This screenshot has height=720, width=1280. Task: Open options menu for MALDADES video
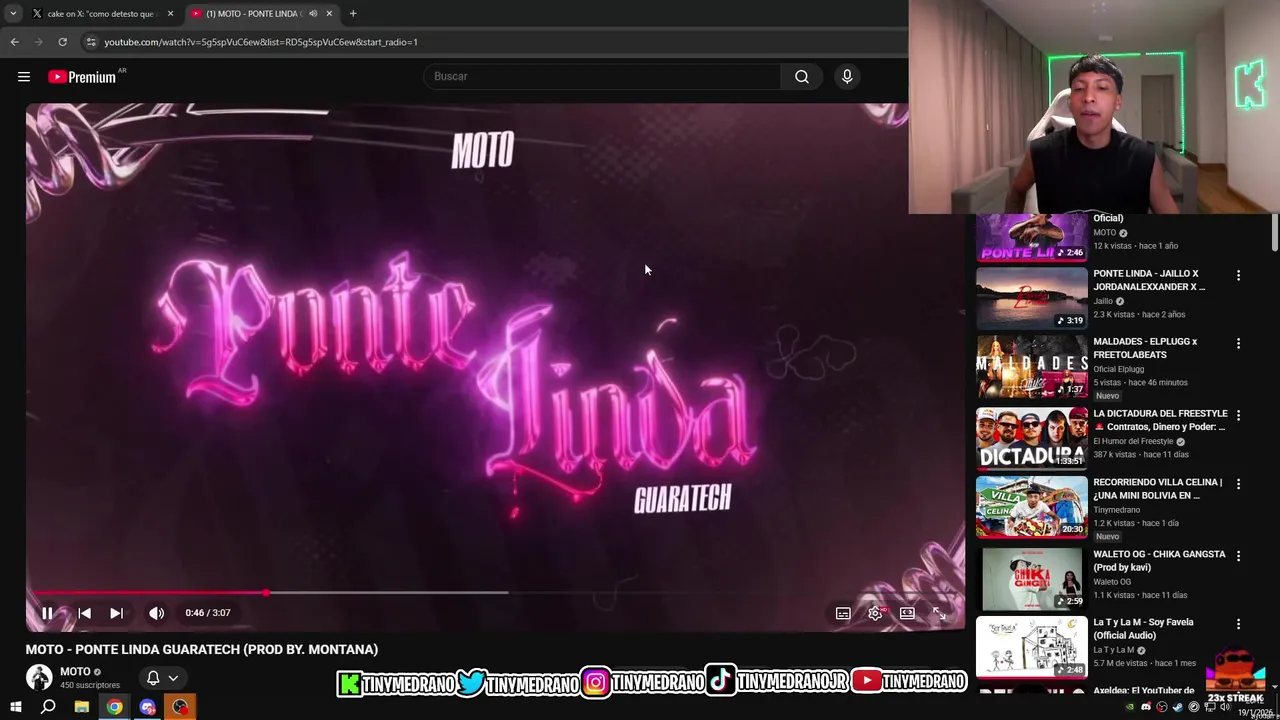[1238, 343]
